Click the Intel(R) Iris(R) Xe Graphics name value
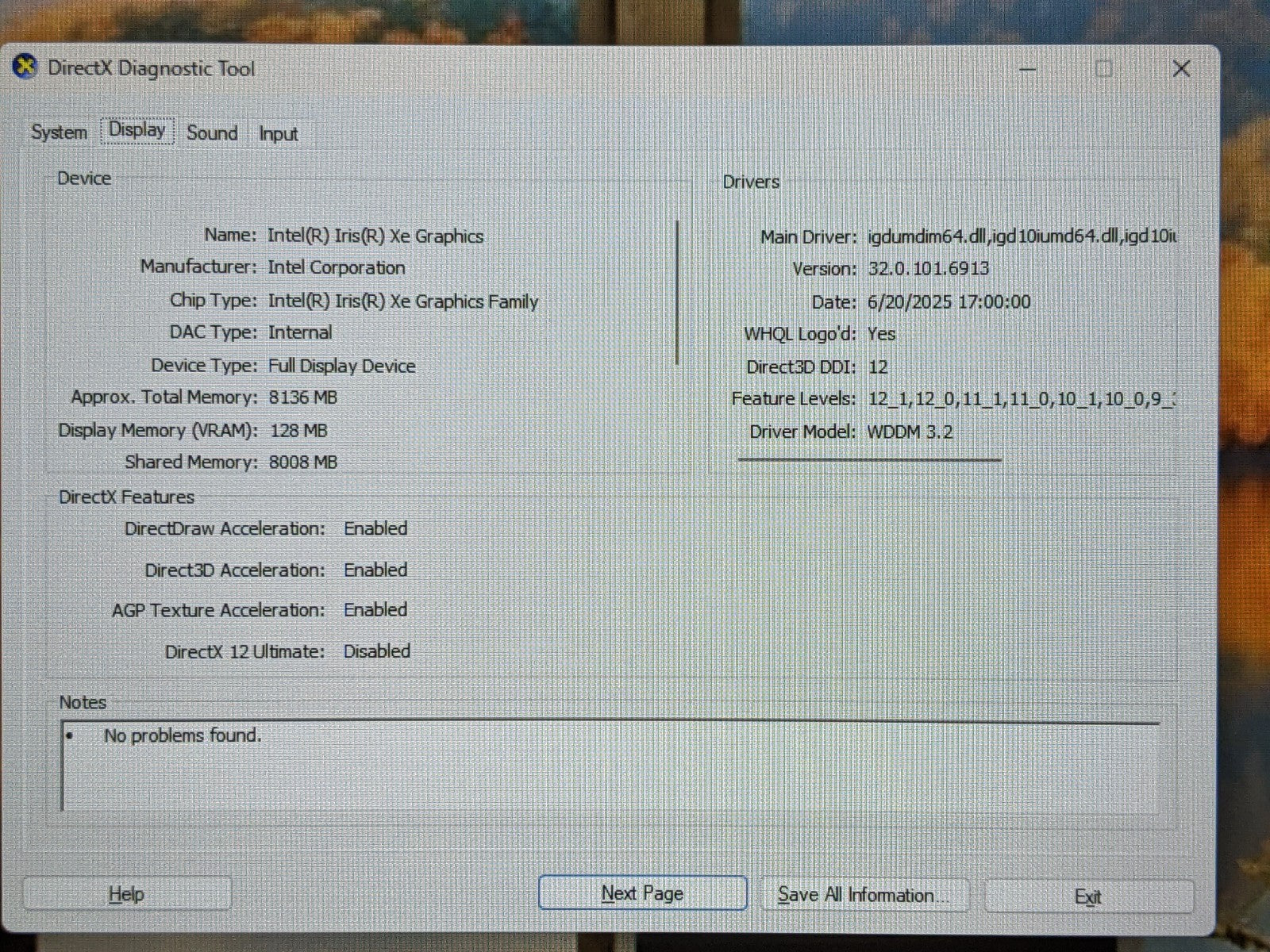The image size is (1270, 952). (x=375, y=236)
